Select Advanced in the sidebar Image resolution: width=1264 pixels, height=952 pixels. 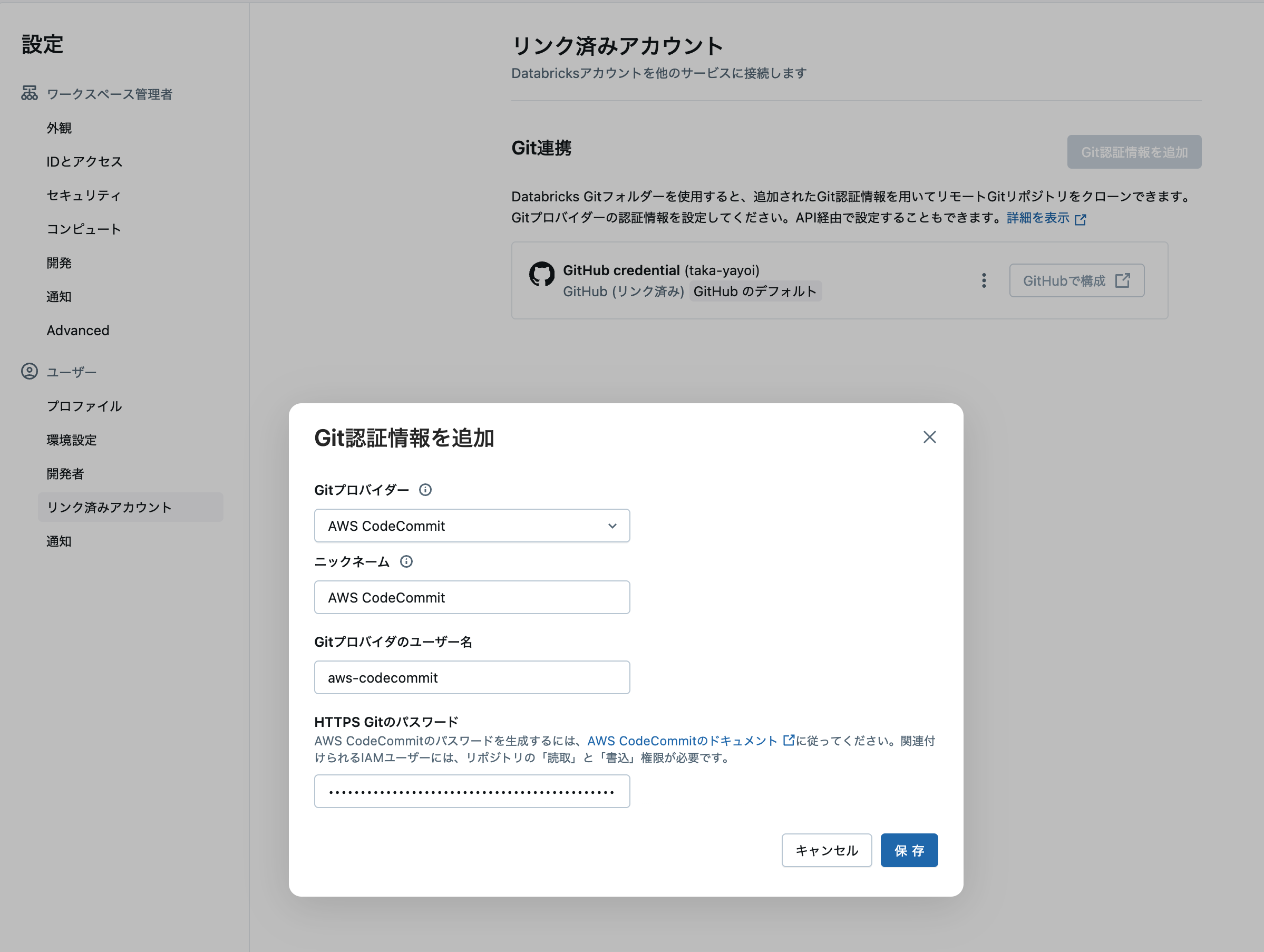coord(77,331)
